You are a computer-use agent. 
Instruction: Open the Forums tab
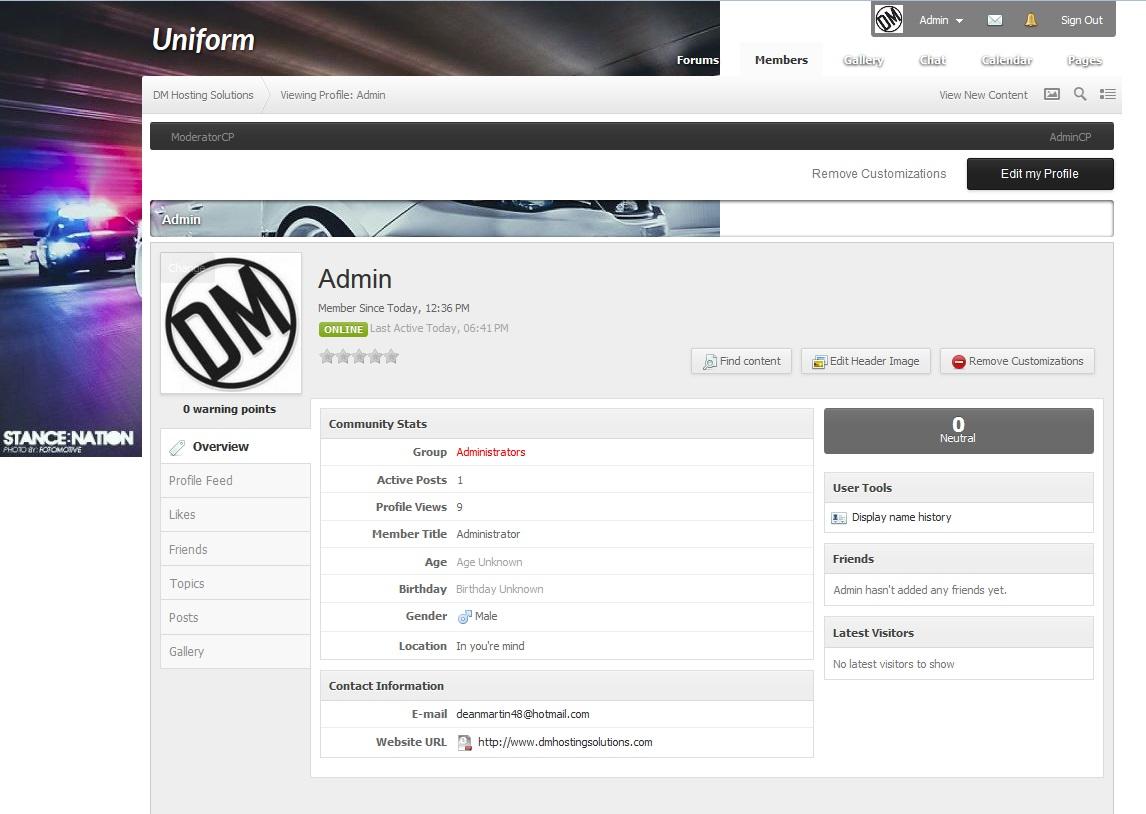tap(697, 60)
